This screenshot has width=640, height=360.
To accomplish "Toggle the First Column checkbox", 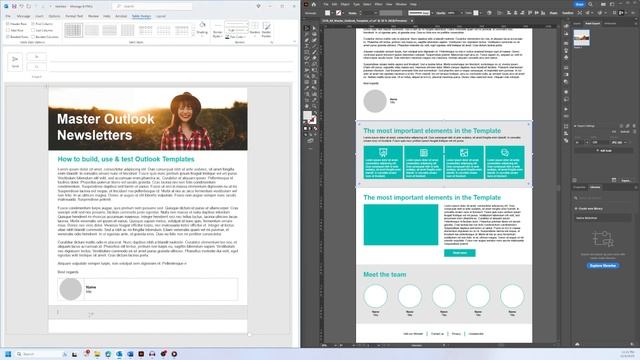I will coord(33,24).
